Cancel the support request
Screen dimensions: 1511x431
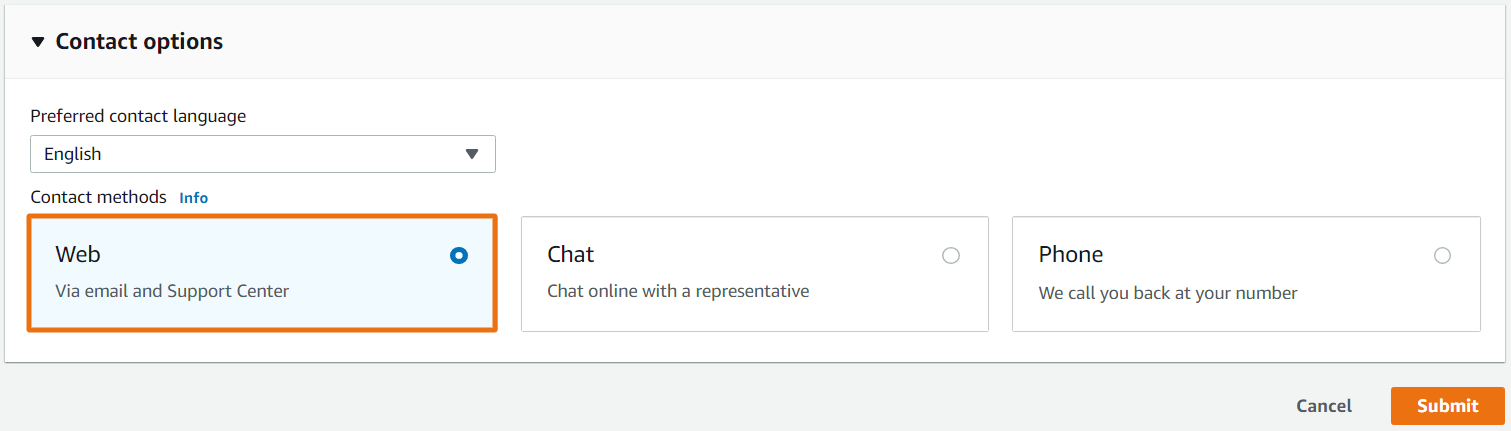click(x=1324, y=406)
